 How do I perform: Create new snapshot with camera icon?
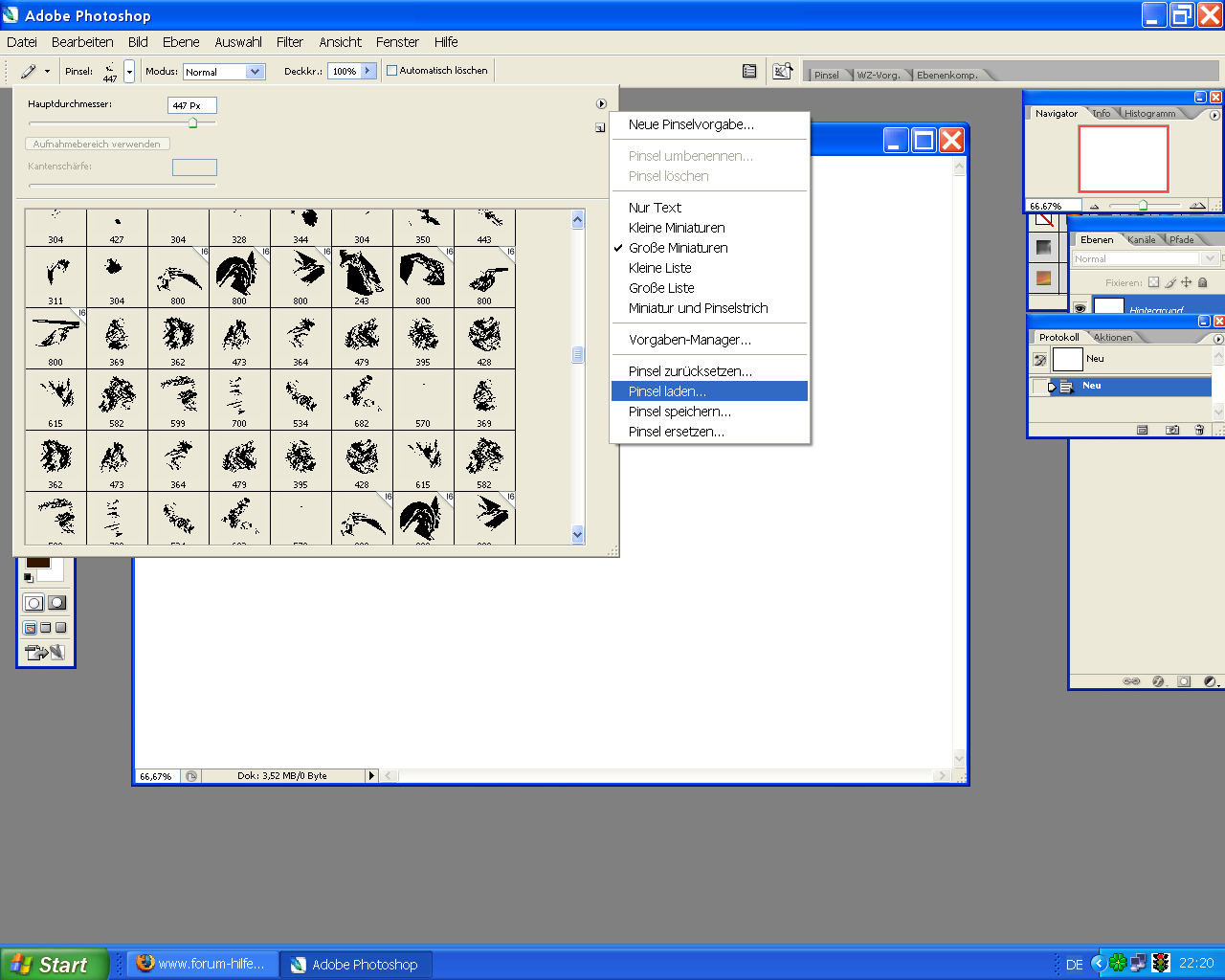click(x=1172, y=430)
